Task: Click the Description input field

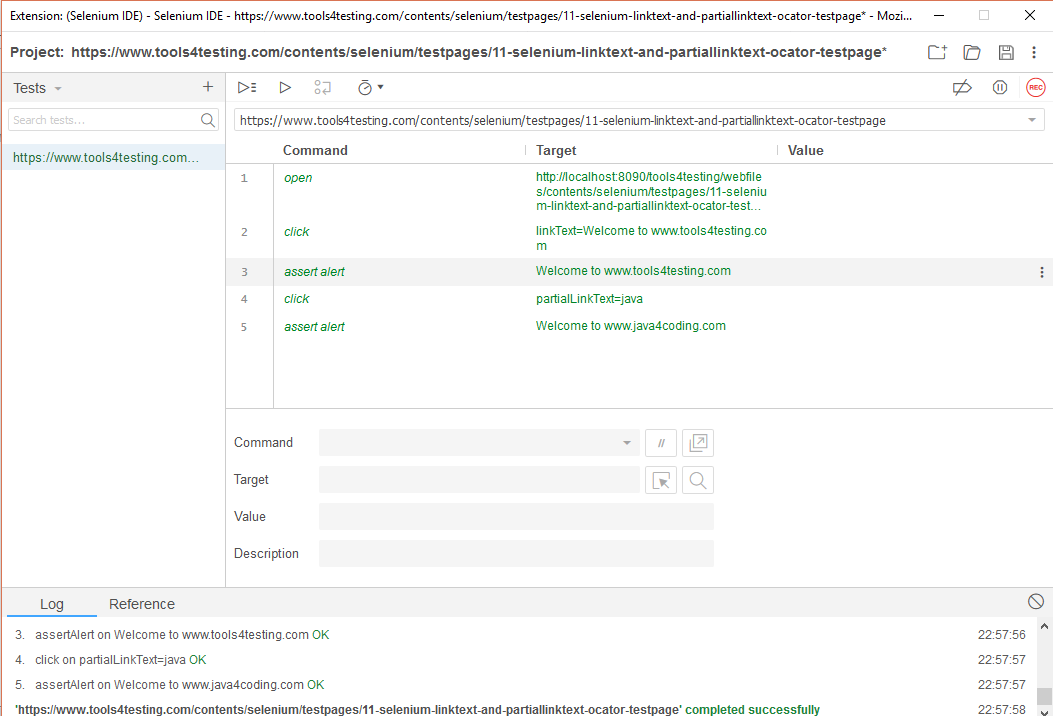Action: point(516,553)
